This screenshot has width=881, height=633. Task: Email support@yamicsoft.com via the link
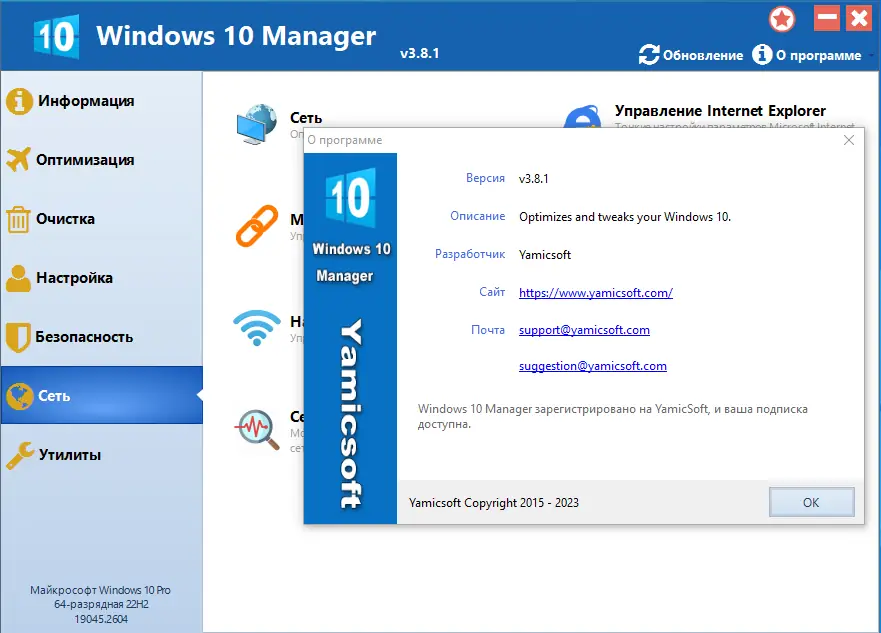584,329
